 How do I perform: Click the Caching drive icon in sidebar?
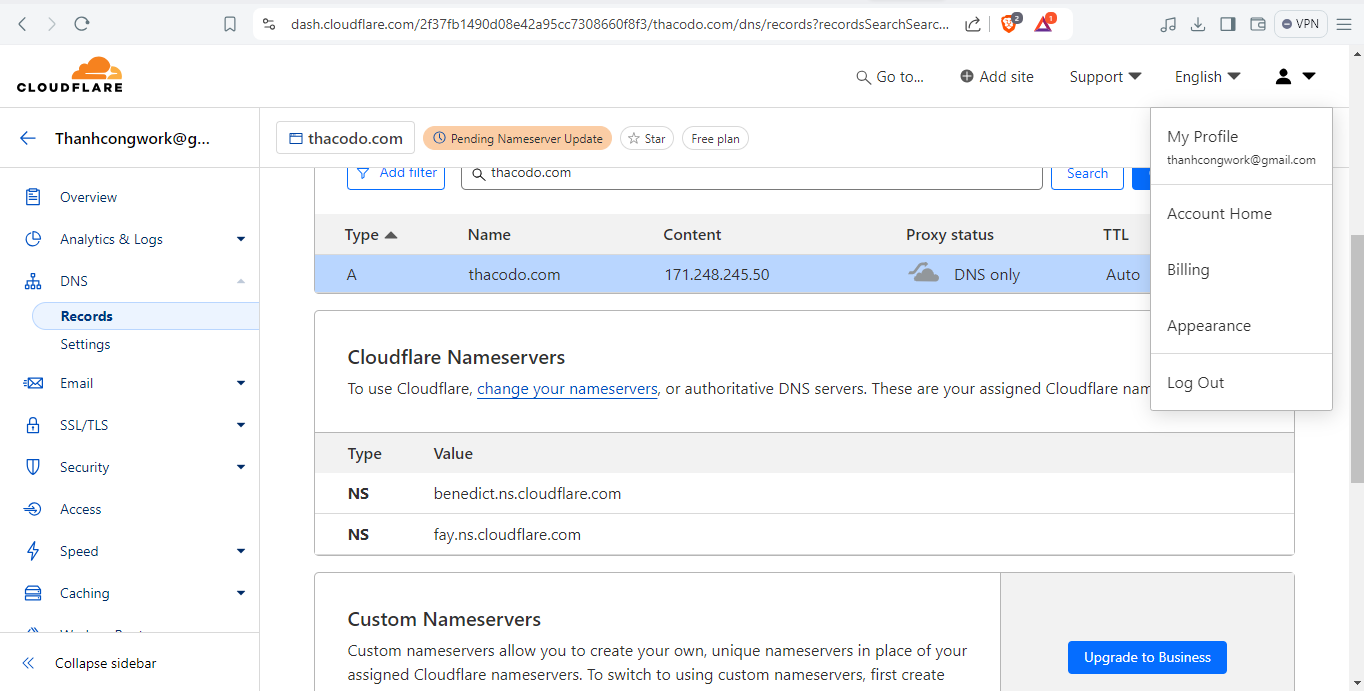click(x=33, y=593)
